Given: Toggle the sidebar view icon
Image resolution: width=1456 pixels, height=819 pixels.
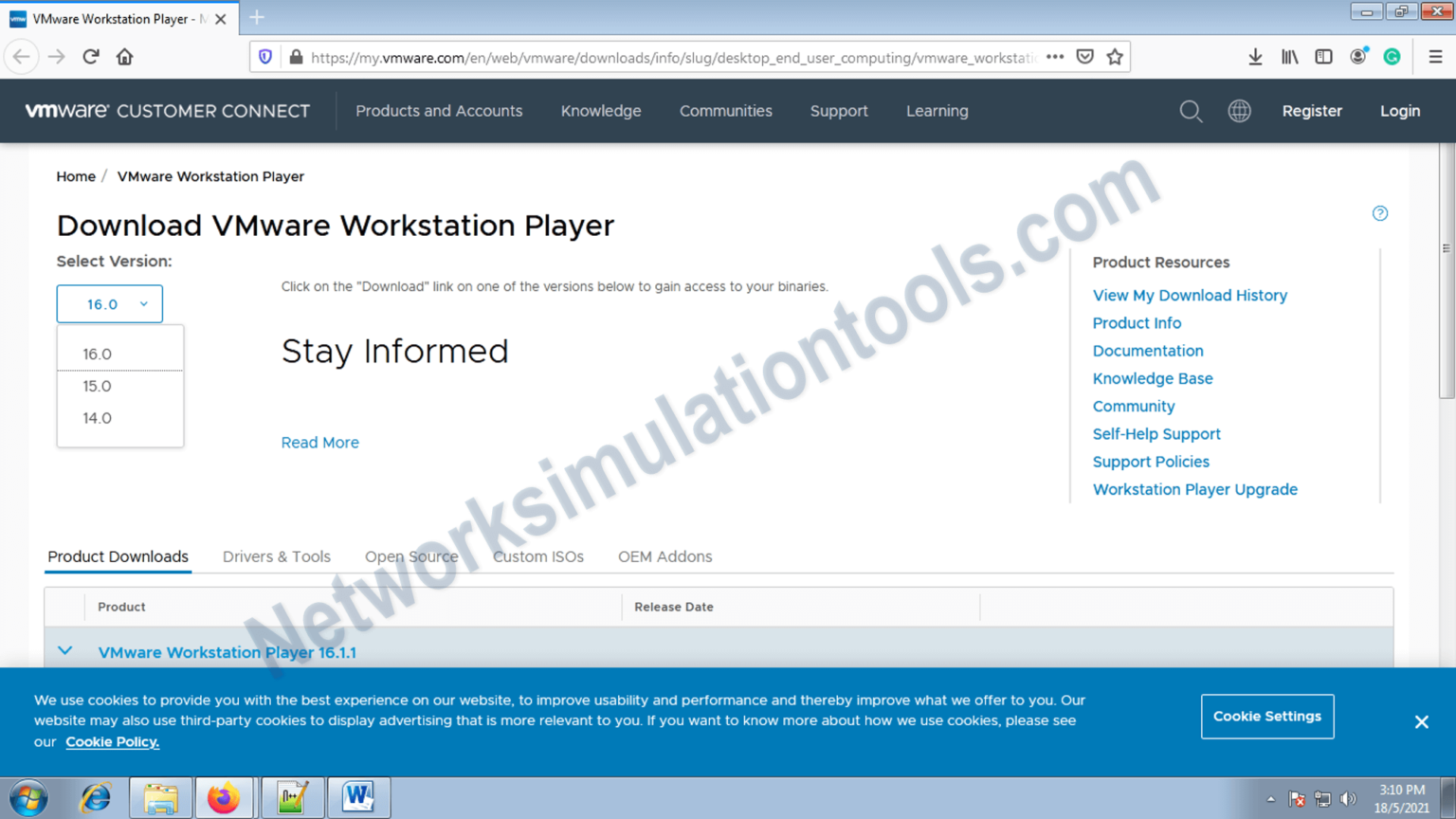Looking at the screenshot, I should point(1323,57).
